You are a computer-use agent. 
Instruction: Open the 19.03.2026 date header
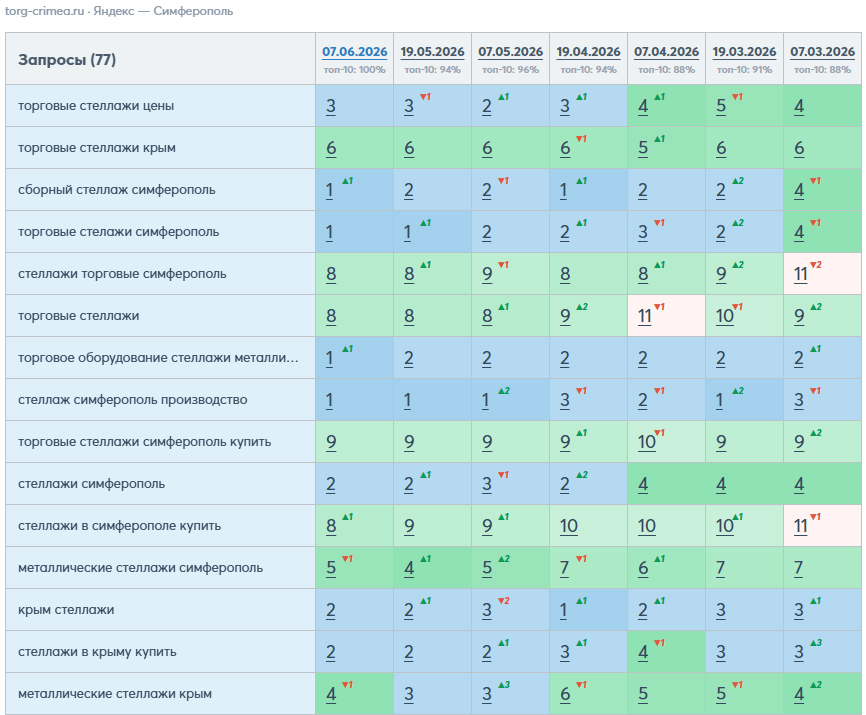(x=744, y=52)
